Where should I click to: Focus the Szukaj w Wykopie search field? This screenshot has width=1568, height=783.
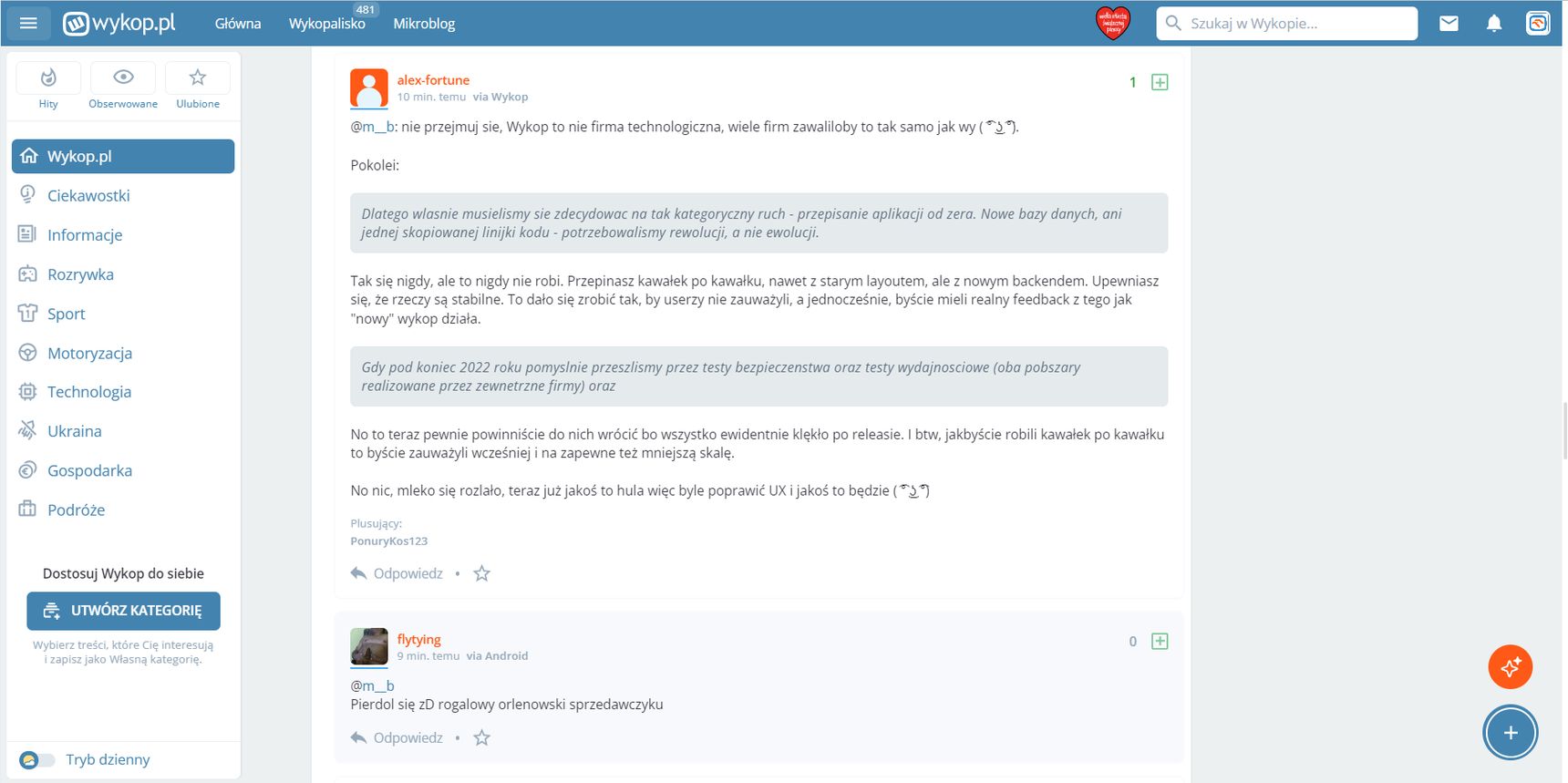coord(1287,24)
